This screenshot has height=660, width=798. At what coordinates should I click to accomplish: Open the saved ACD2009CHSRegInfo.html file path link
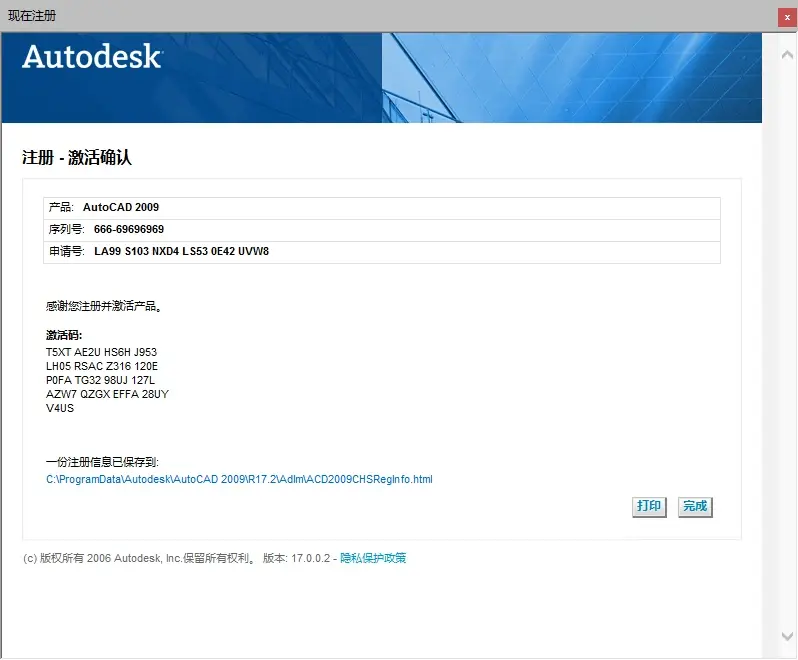pos(239,479)
